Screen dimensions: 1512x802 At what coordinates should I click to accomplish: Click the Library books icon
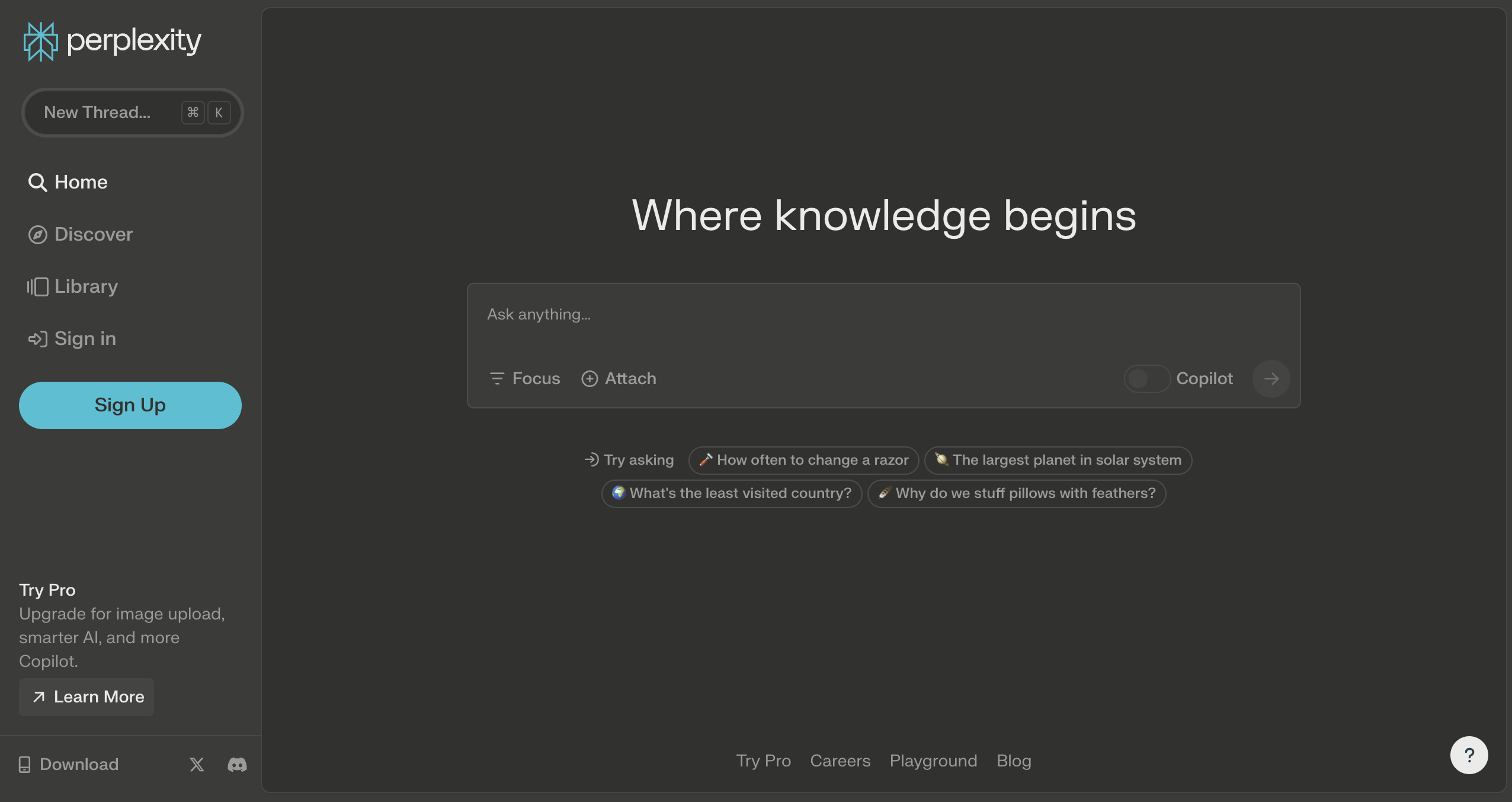click(x=37, y=287)
